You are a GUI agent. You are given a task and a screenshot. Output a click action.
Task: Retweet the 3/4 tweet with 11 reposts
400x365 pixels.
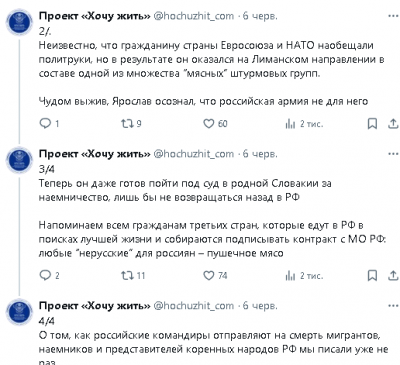click(x=133, y=275)
